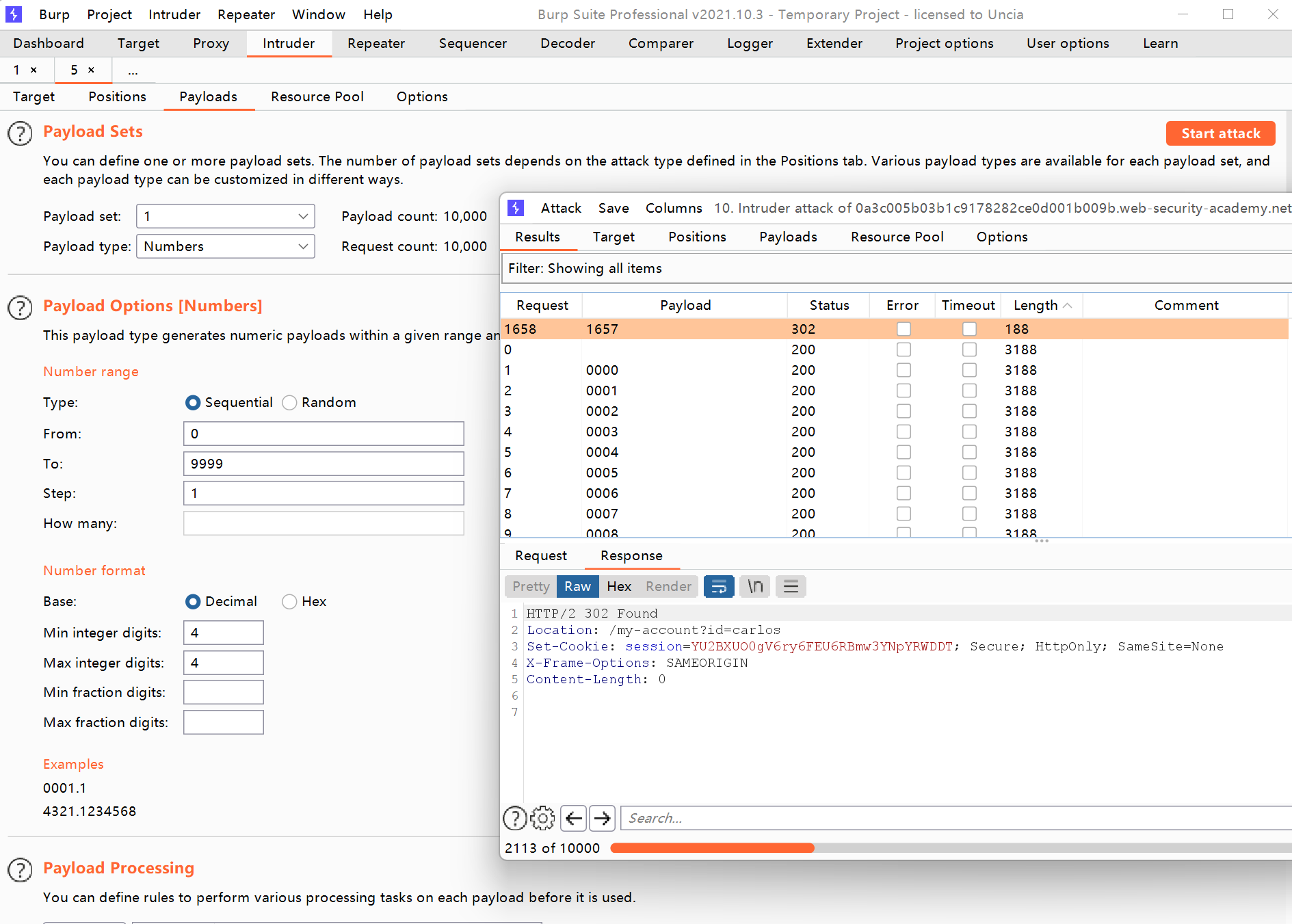Open the User options tab
This screenshot has height=924, width=1292.
pyautogui.click(x=1068, y=43)
